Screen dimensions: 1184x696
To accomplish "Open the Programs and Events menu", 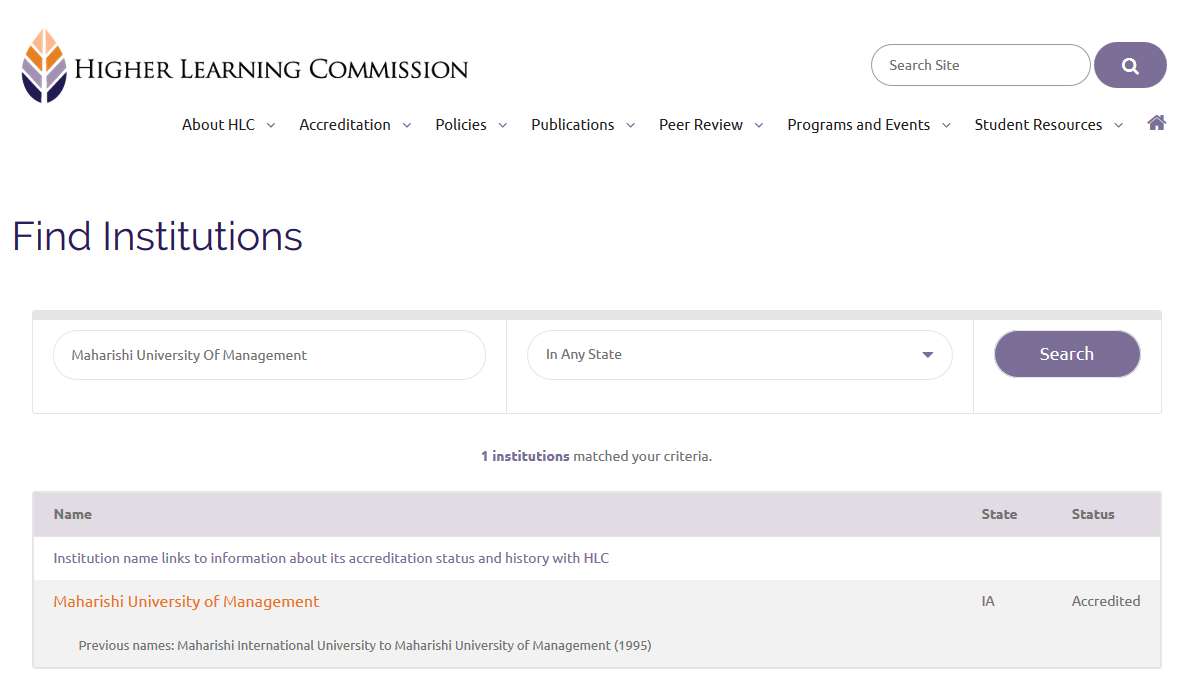I will (x=859, y=125).
